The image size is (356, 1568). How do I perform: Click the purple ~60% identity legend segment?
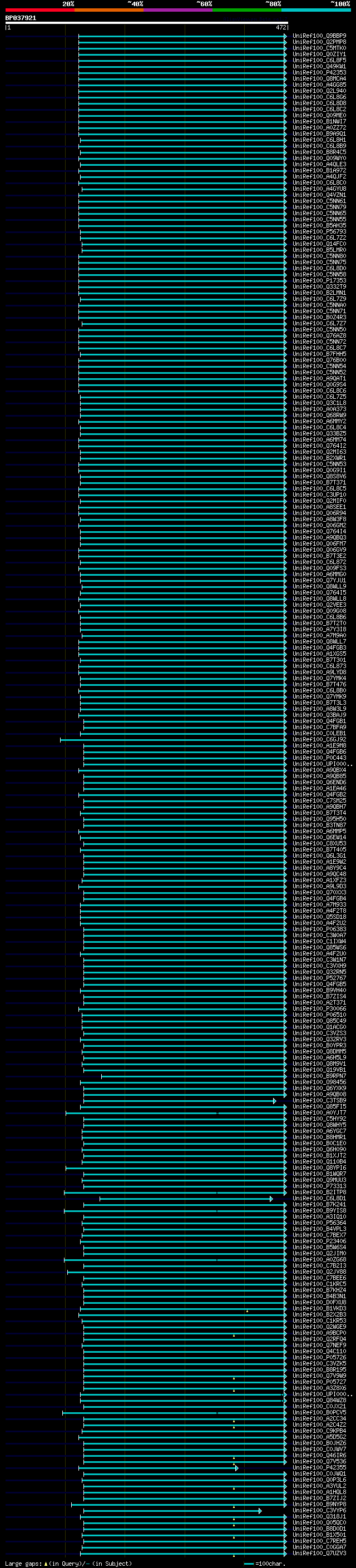(x=179, y=10)
